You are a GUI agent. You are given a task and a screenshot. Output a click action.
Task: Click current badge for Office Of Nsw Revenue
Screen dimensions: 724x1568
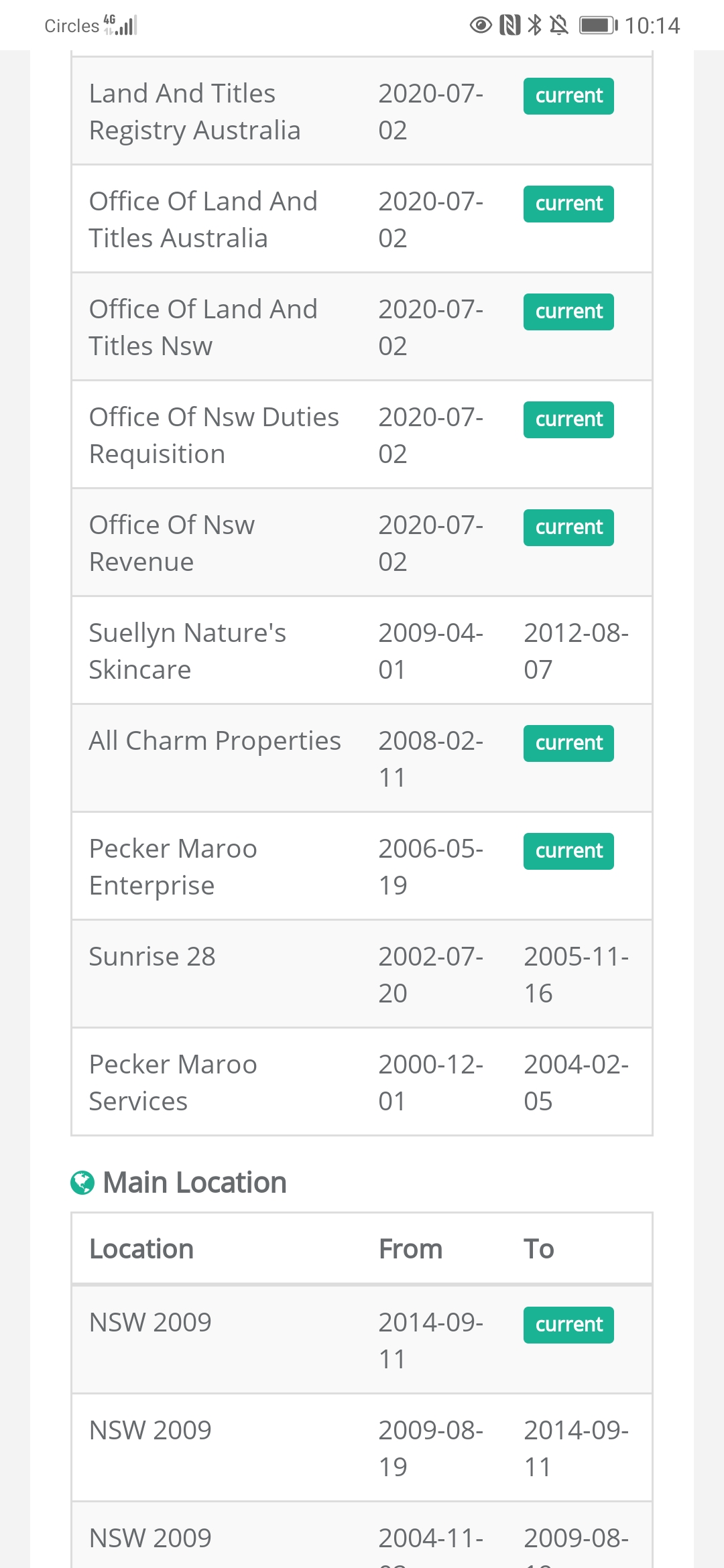[x=568, y=527]
